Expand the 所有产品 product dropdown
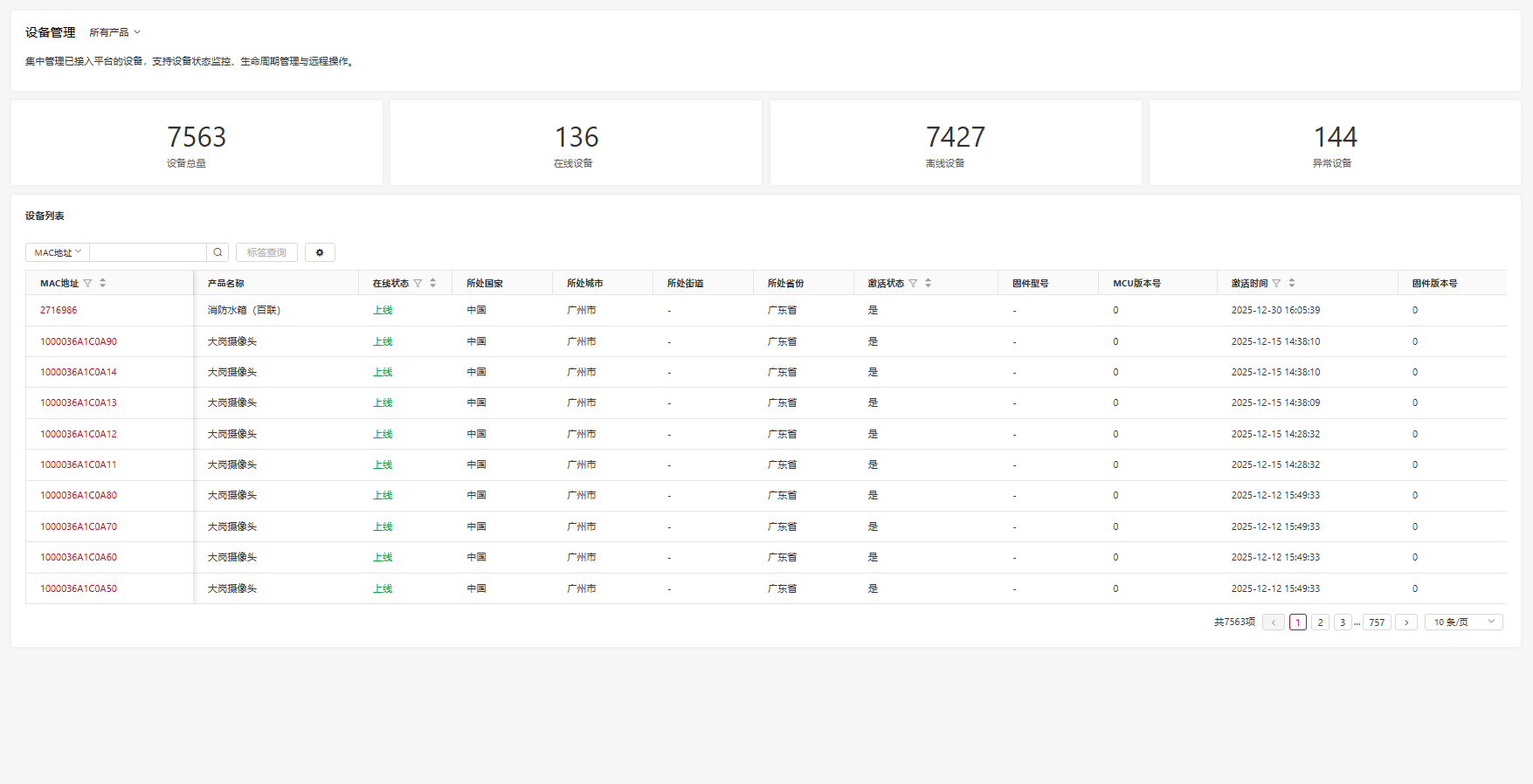 (114, 32)
